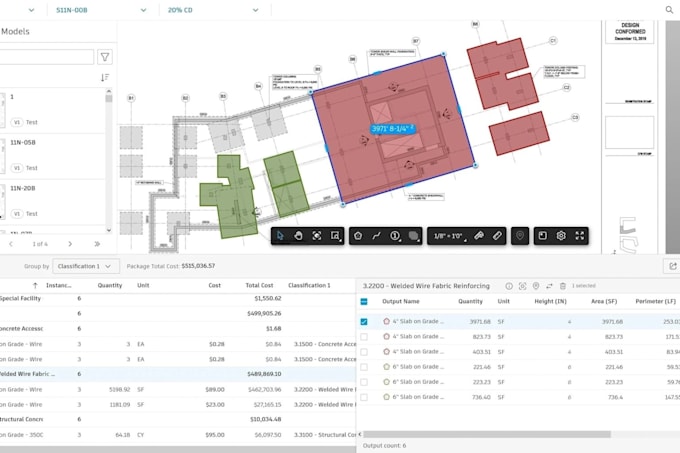The width and height of the screenshot is (680, 453).
Task: Select the Structural Concrete group row
Action: [178, 419]
